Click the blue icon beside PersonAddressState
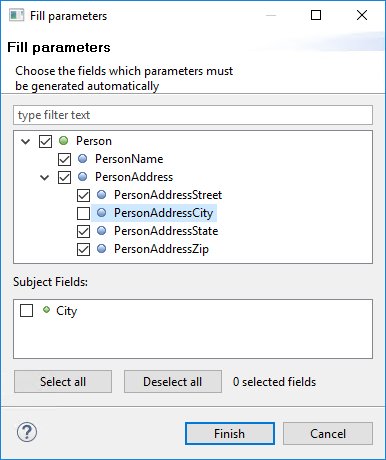 point(102,231)
